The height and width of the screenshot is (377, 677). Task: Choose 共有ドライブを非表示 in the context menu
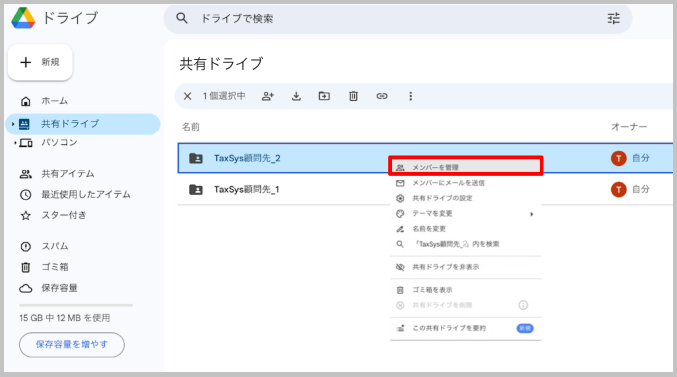point(465,267)
